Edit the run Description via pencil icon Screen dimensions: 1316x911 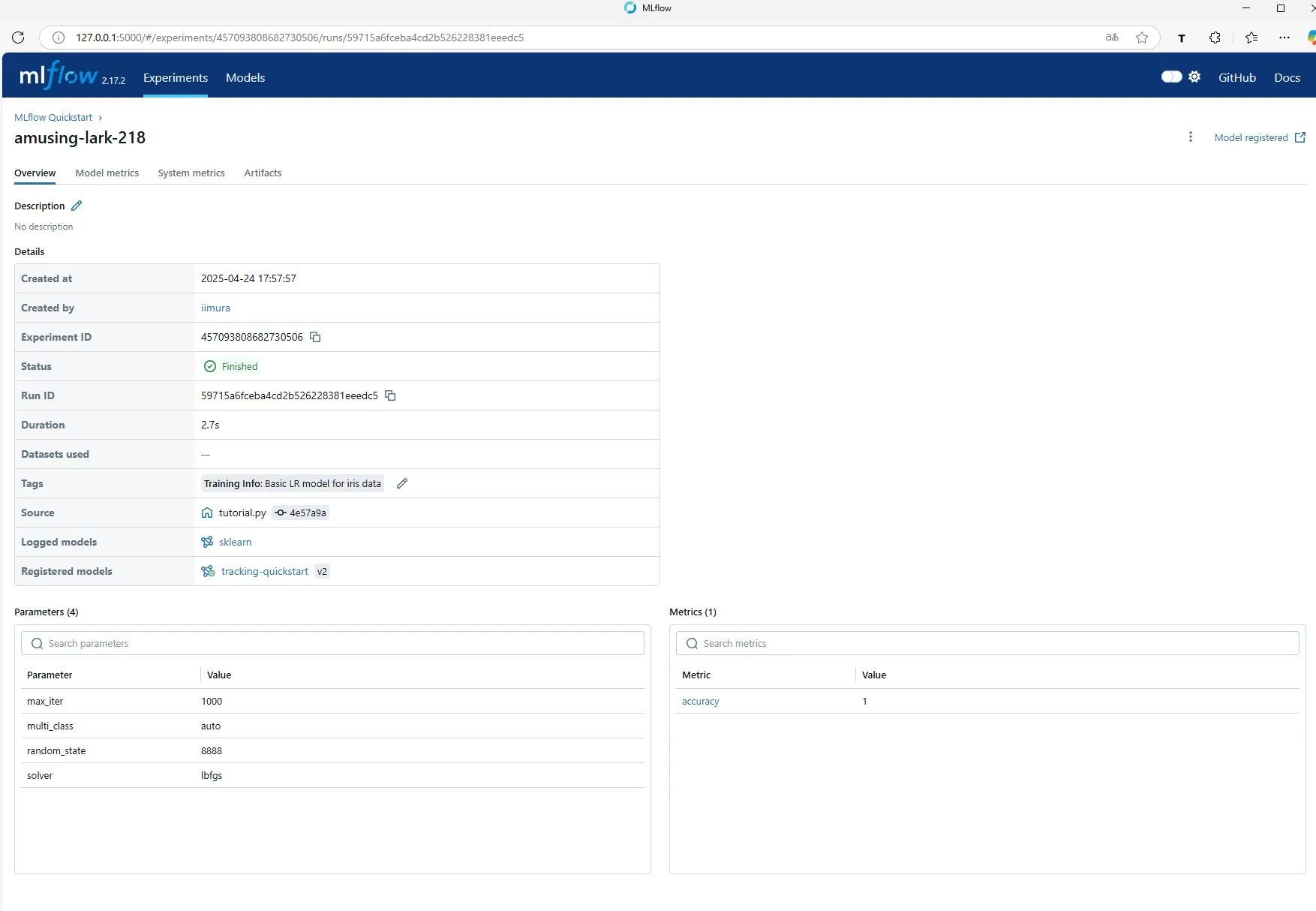(x=77, y=205)
